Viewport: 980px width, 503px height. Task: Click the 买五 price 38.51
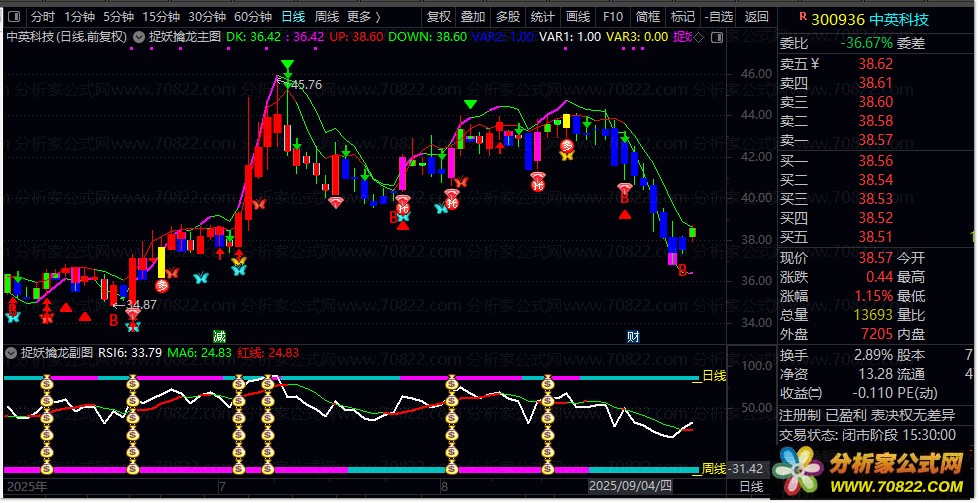pos(876,237)
